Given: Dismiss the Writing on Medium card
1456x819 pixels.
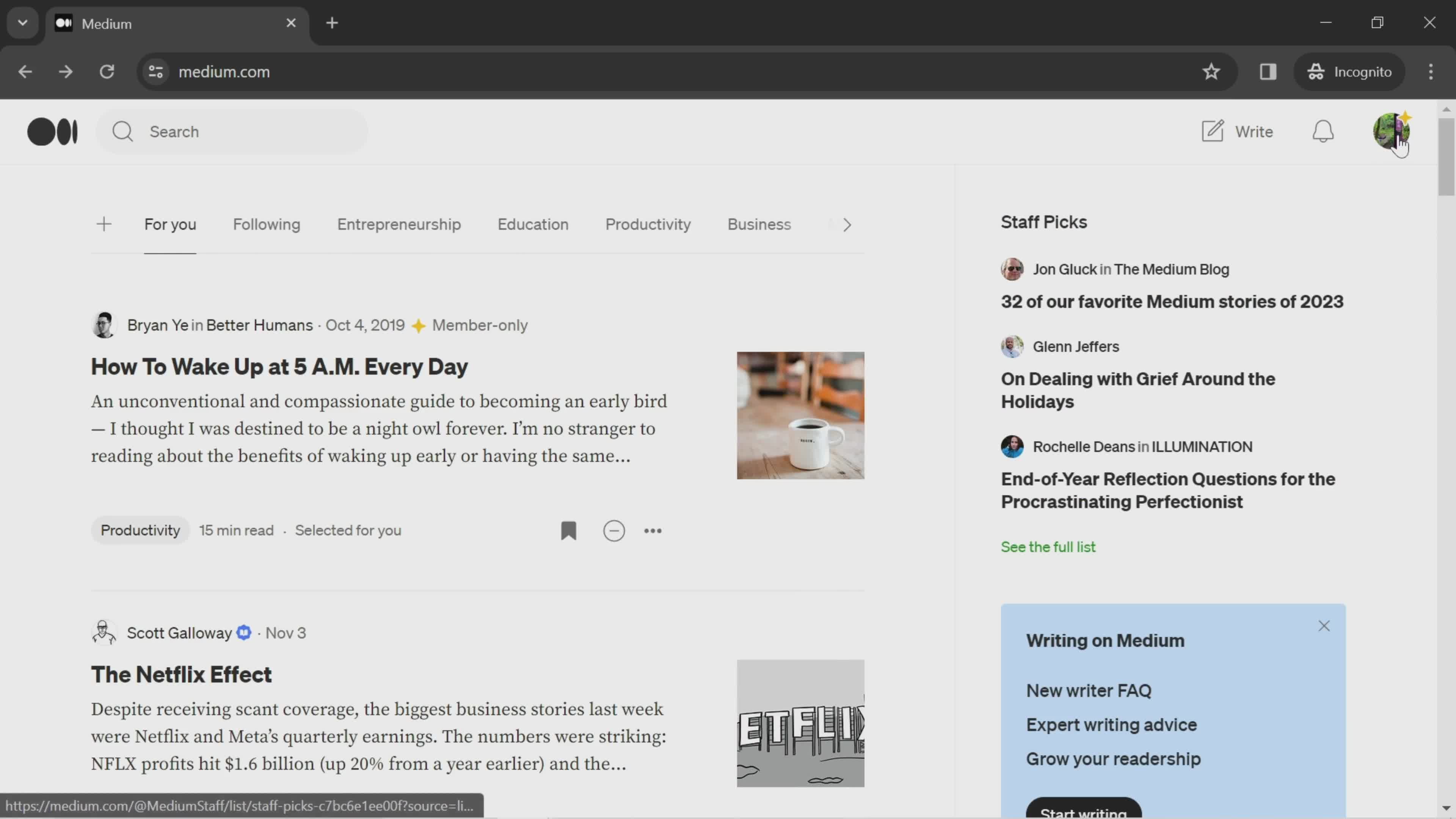Looking at the screenshot, I should pyautogui.click(x=1324, y=626).
